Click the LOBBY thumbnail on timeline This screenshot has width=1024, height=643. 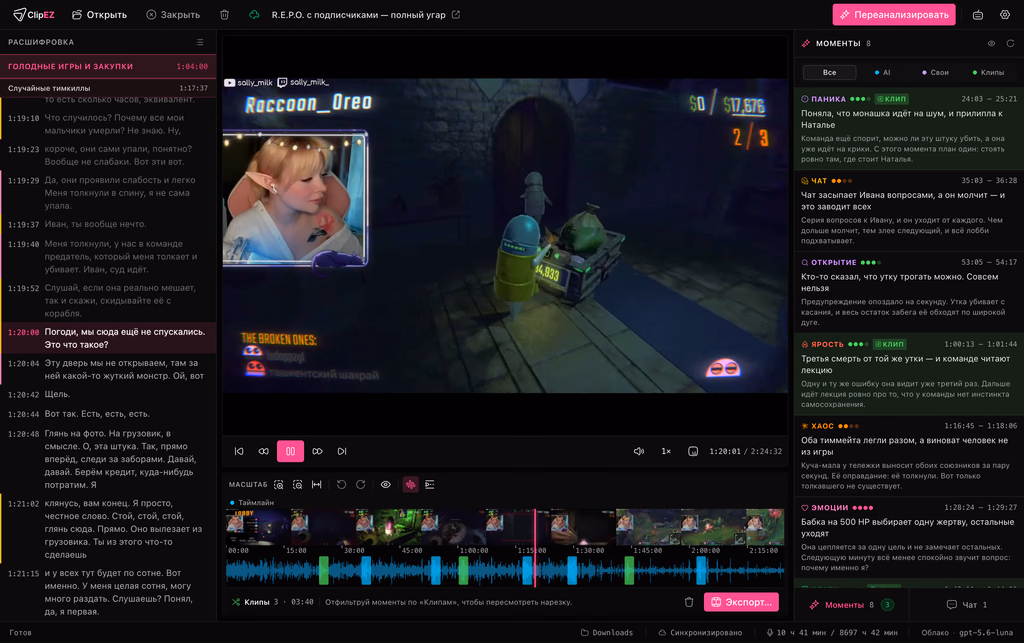coord(258,527)
